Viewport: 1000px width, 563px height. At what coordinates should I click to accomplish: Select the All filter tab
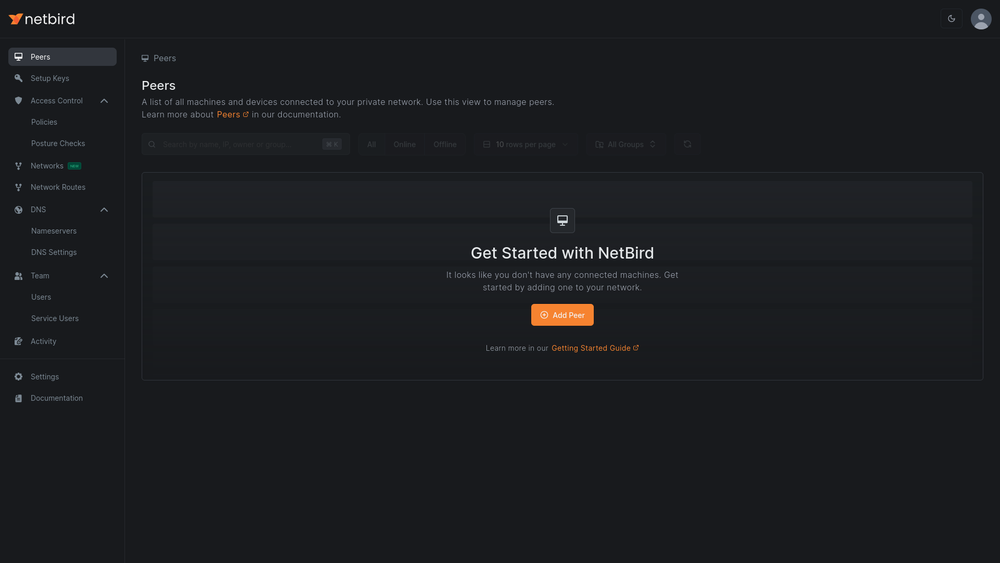pos(371,144)
